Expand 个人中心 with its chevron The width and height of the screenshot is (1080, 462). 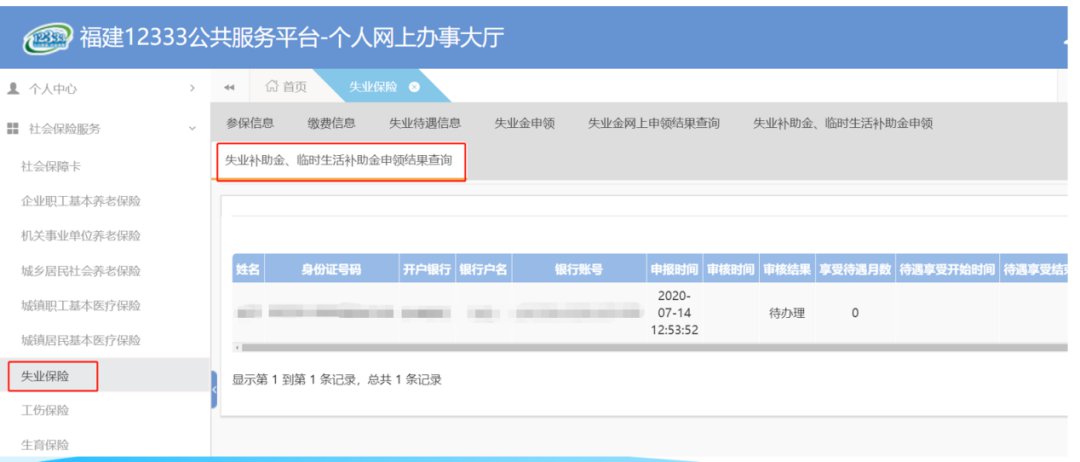tap(192, 88)
